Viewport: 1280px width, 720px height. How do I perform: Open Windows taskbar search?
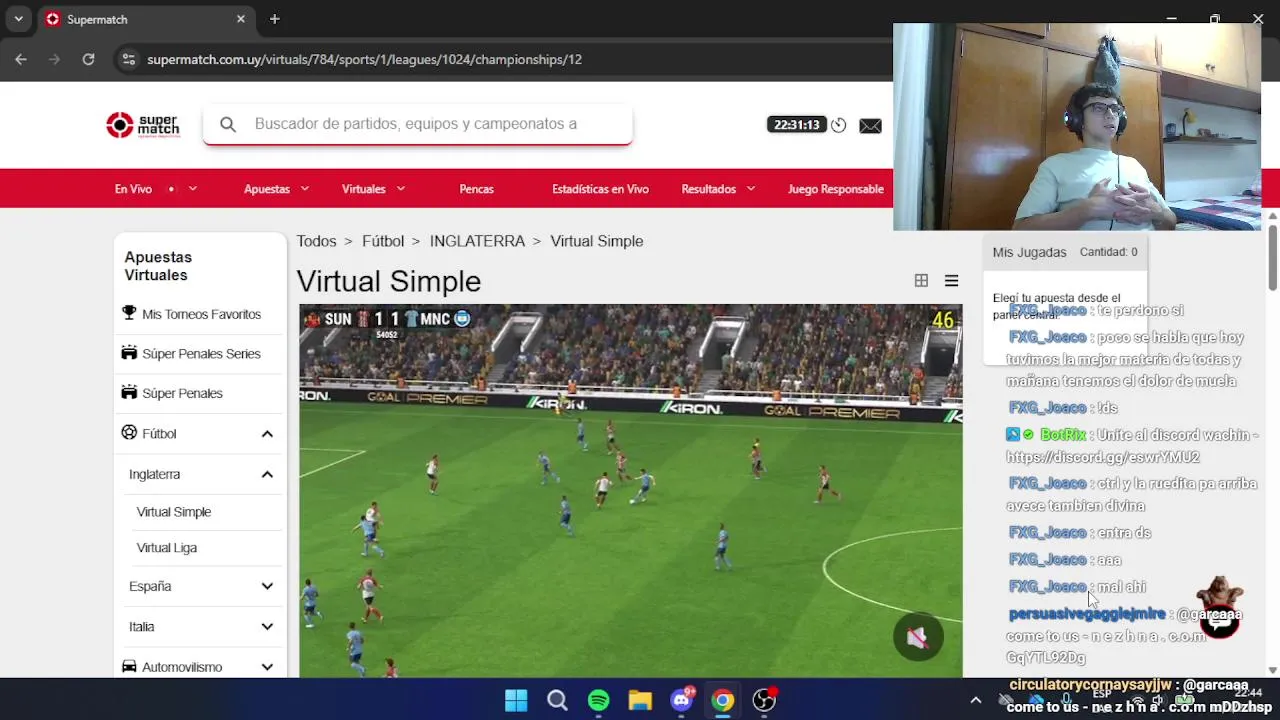tap(557, 700)
